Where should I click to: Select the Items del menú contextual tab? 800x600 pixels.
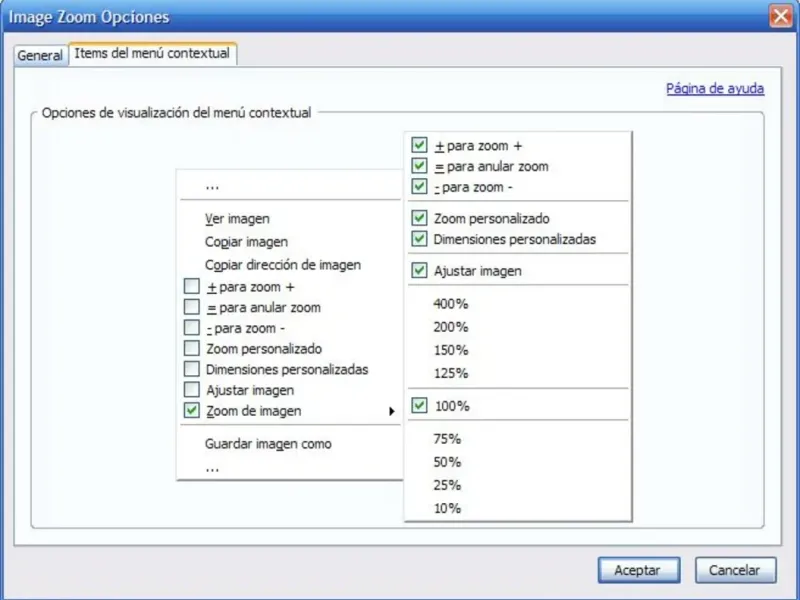click(x=152, y=54)
